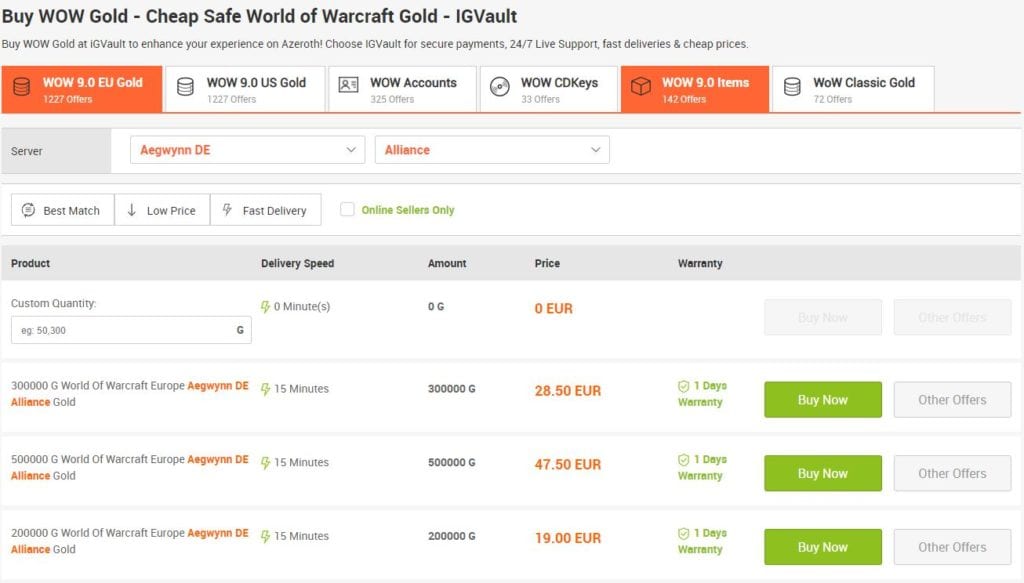
Task: Open the Aegwynn DE server dropdown
Action: (248, 150)
